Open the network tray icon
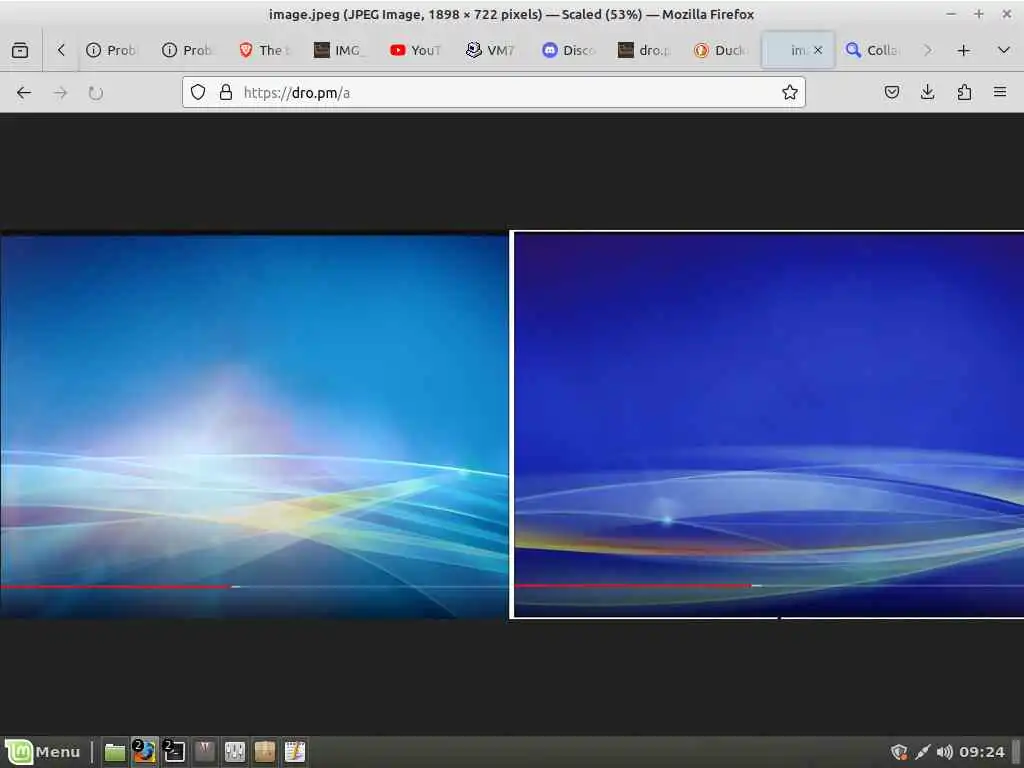Viewport: 1024px width, 768px height. (x=922, y=752)
